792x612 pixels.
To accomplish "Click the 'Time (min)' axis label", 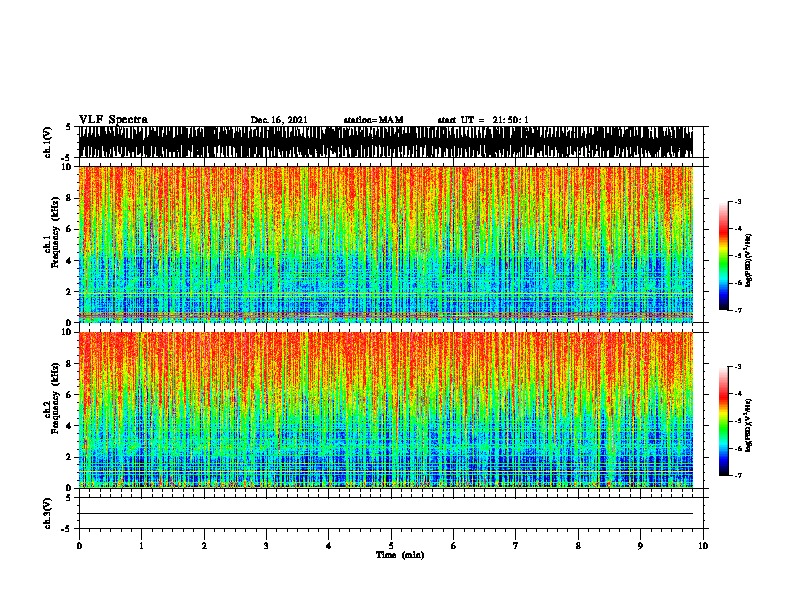I will click(400, 555).
